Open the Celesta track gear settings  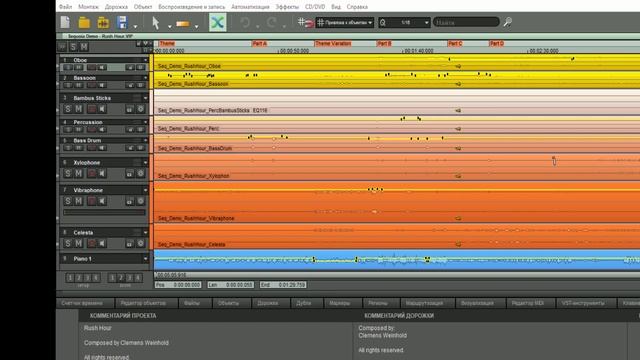[141, 244]
